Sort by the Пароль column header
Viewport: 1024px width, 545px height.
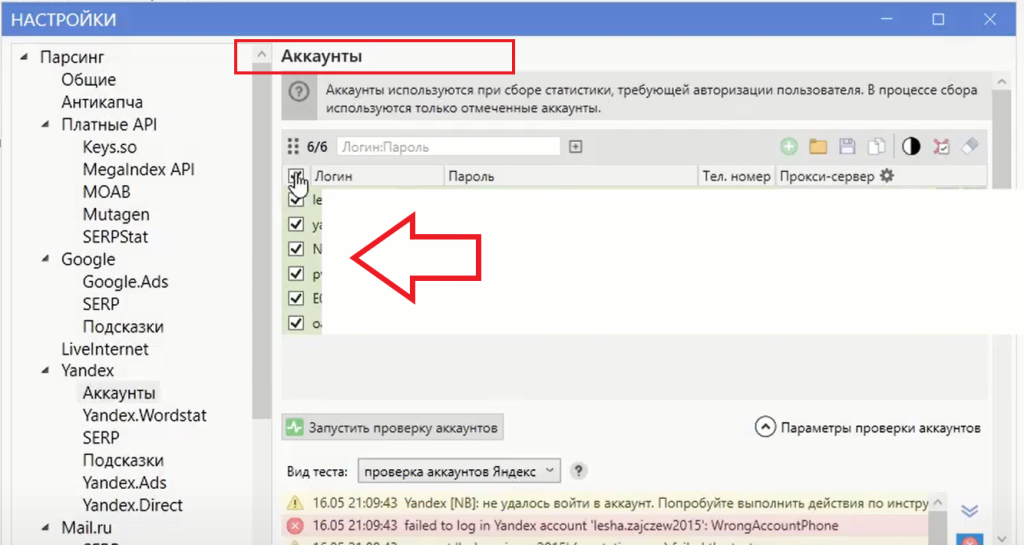pos(571,176)
